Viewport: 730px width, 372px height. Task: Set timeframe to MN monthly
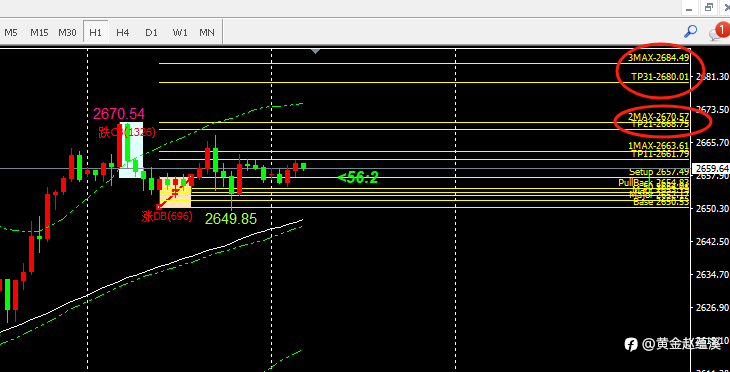[207, 32]
